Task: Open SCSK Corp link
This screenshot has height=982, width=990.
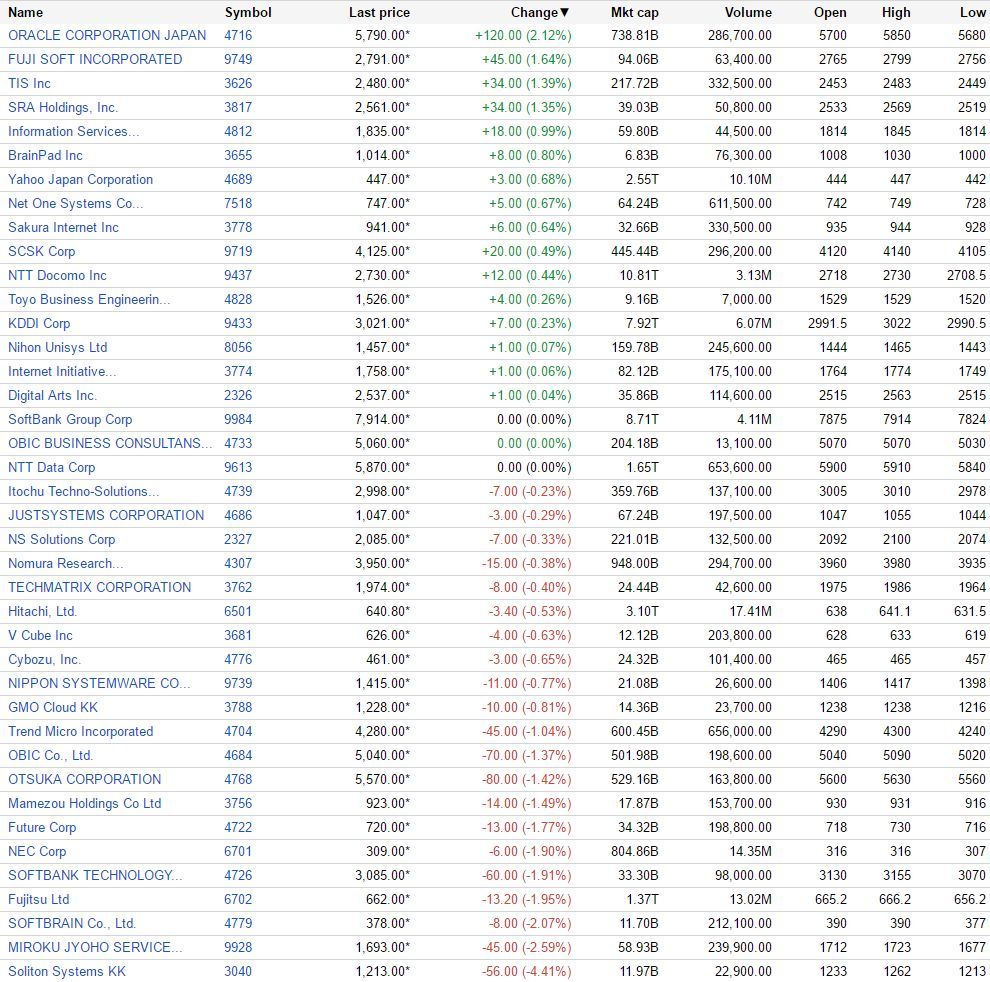Action: coord(41,251)
